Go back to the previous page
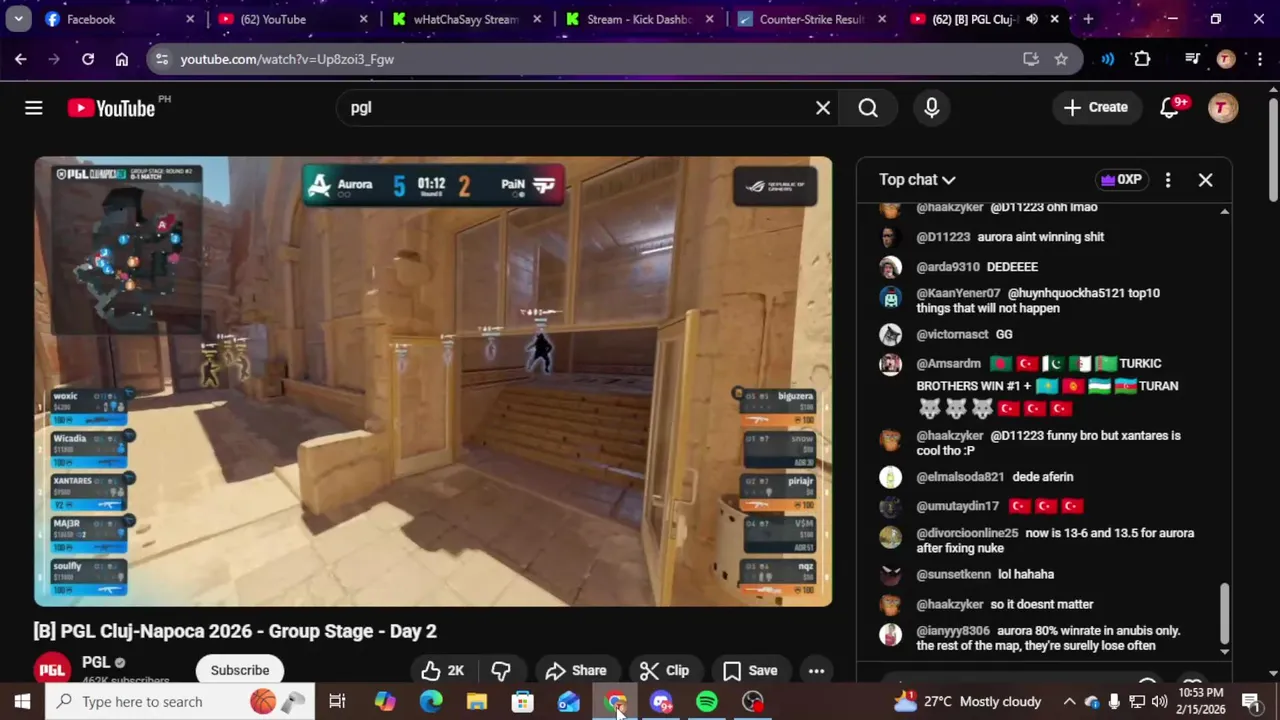 (x=21, y=59)
